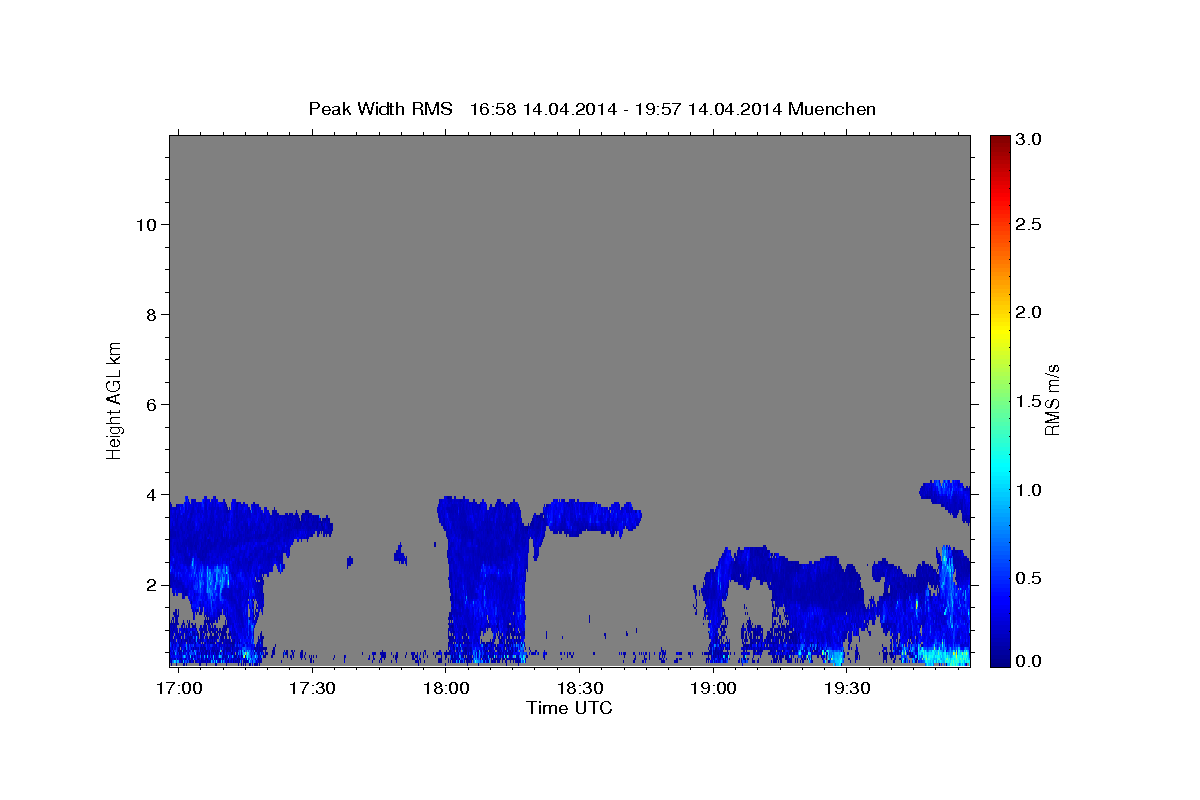
Task: Click the 17:30 time tick label
Action: 312,689
